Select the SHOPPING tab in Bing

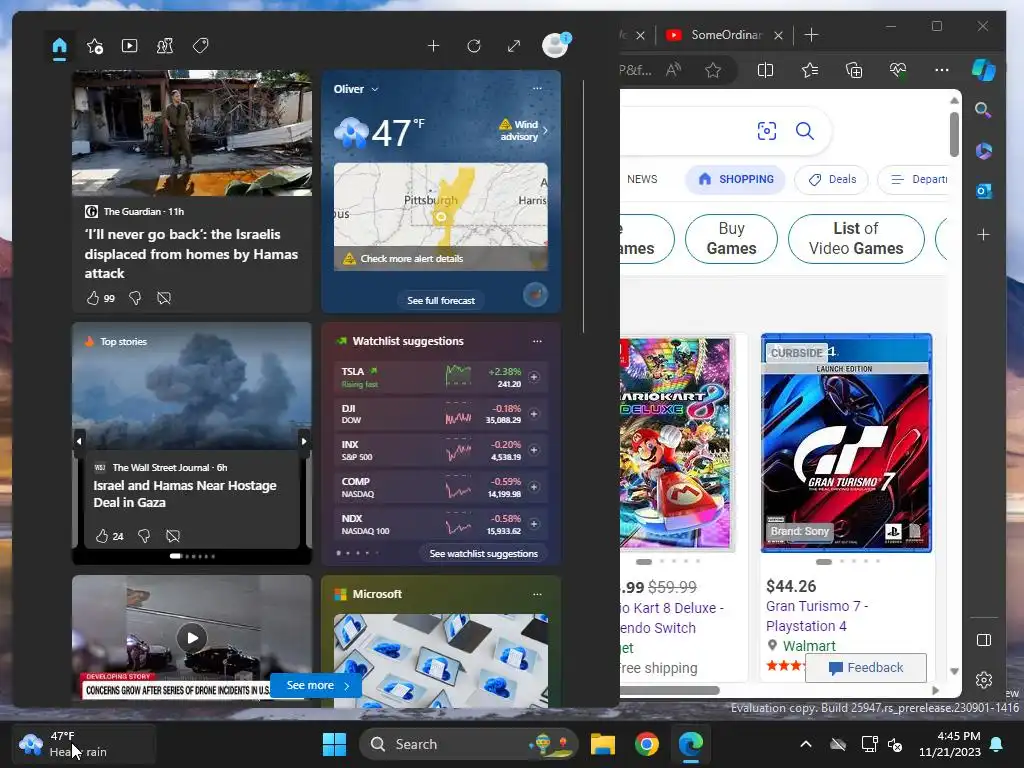pyautogui.click(x=735, y=179)
